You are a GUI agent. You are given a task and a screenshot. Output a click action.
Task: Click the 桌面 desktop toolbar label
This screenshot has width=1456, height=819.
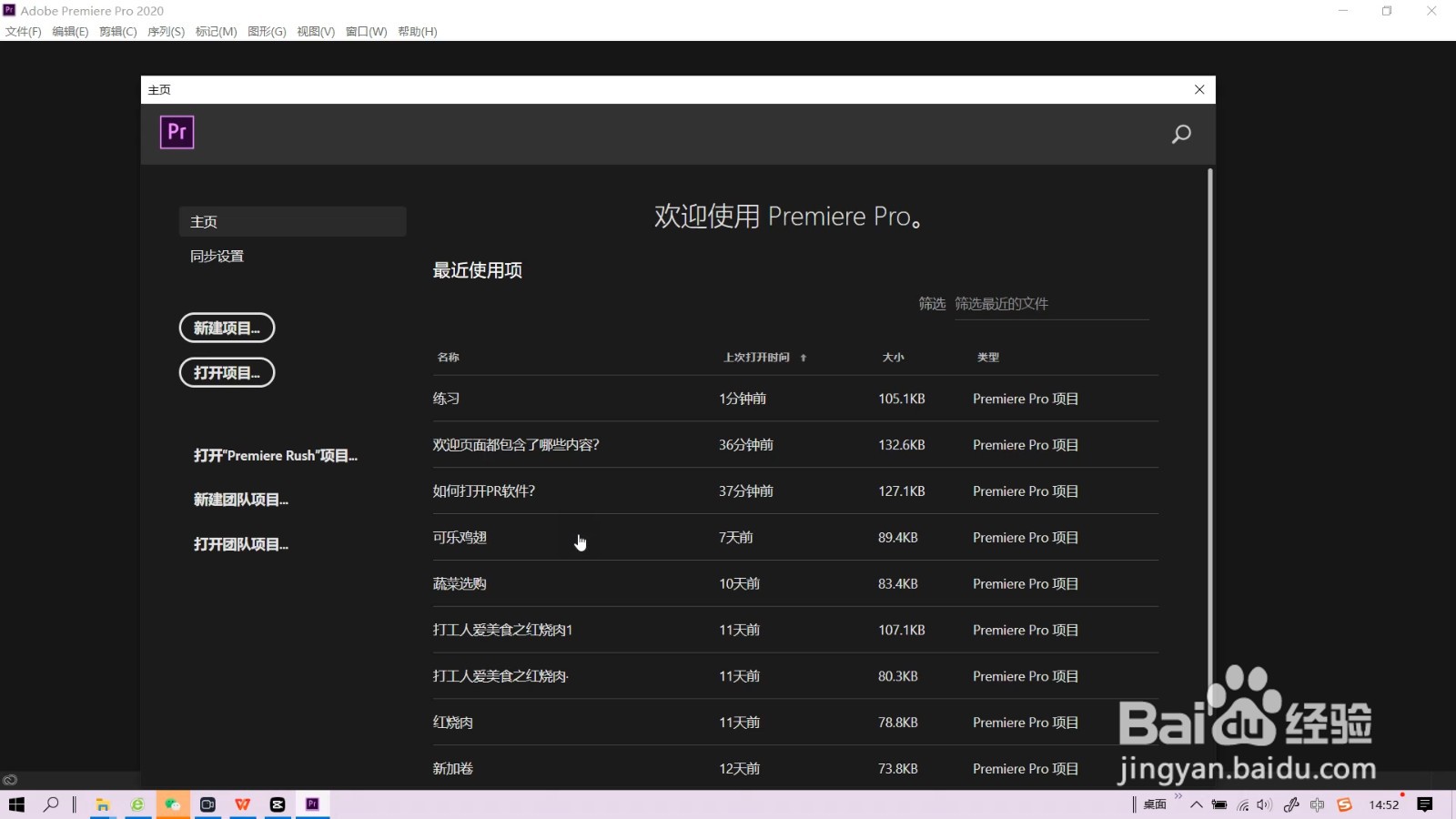point(1155,804)
